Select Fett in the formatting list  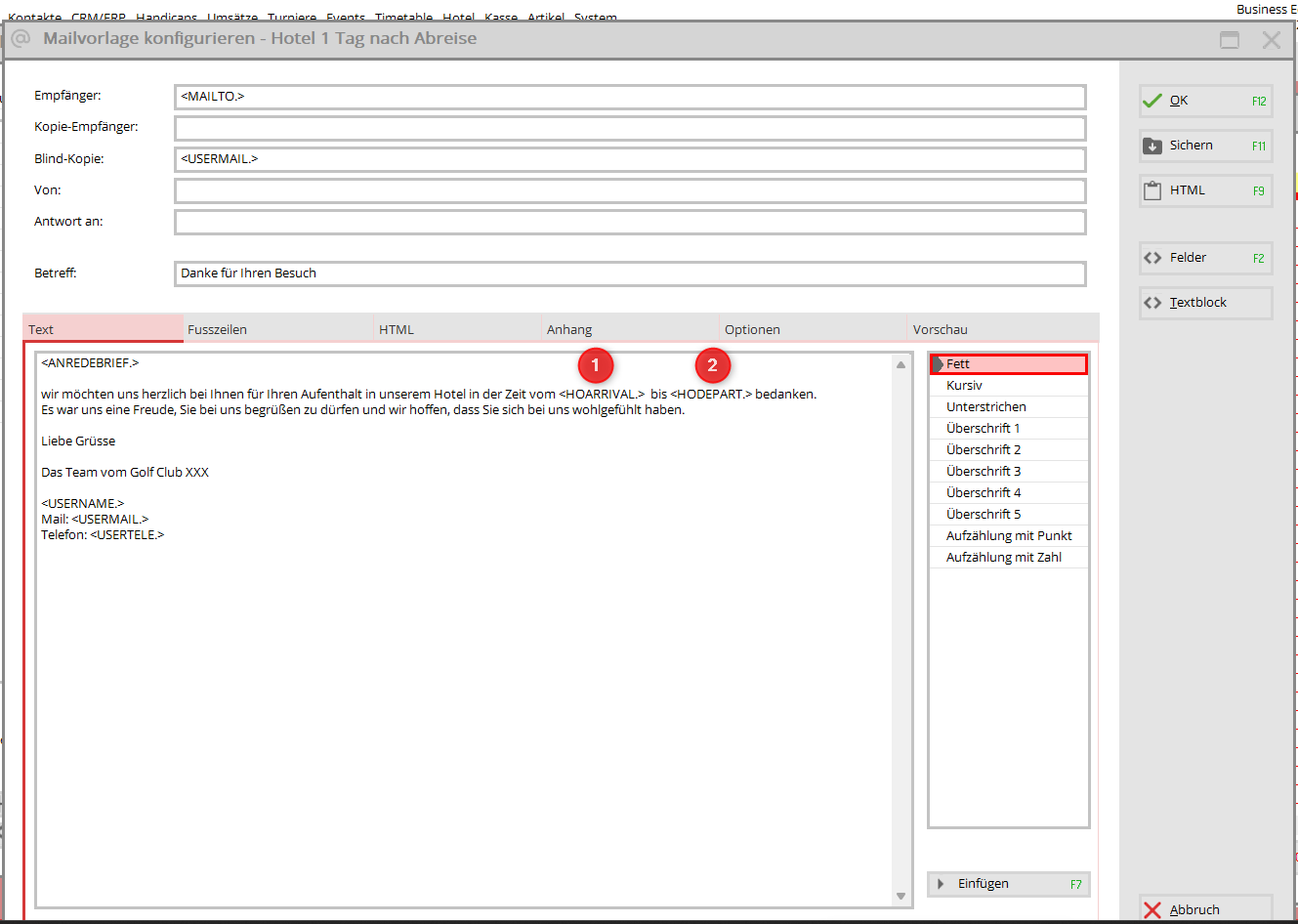pyautogui.click(x=1009, y=364)
